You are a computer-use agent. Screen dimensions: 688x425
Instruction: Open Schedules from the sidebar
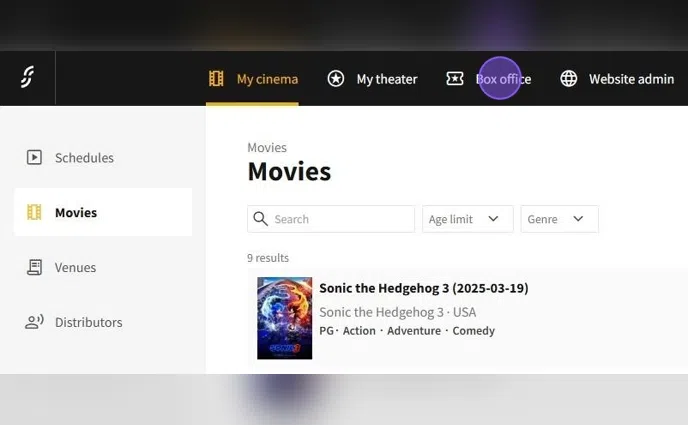point(84,158)
